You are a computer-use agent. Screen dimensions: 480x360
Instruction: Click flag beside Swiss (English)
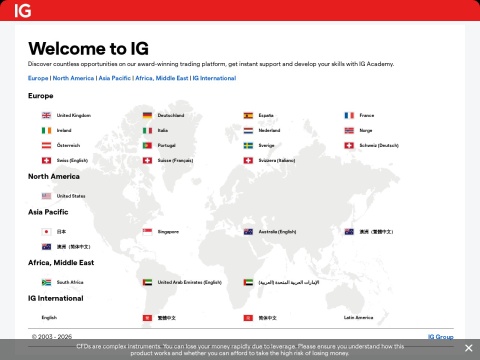tap(46, 160)
